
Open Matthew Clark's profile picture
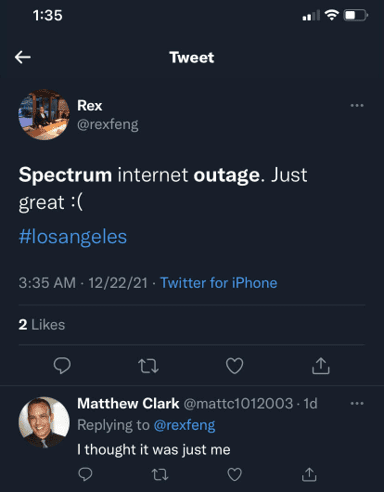point(44,422)
